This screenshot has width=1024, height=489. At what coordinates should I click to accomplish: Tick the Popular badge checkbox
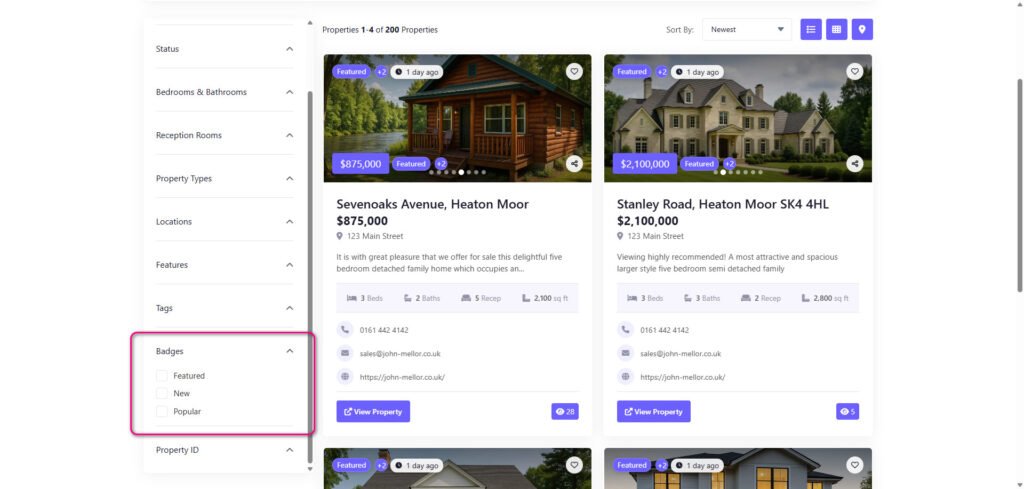[x=162, y=411]
